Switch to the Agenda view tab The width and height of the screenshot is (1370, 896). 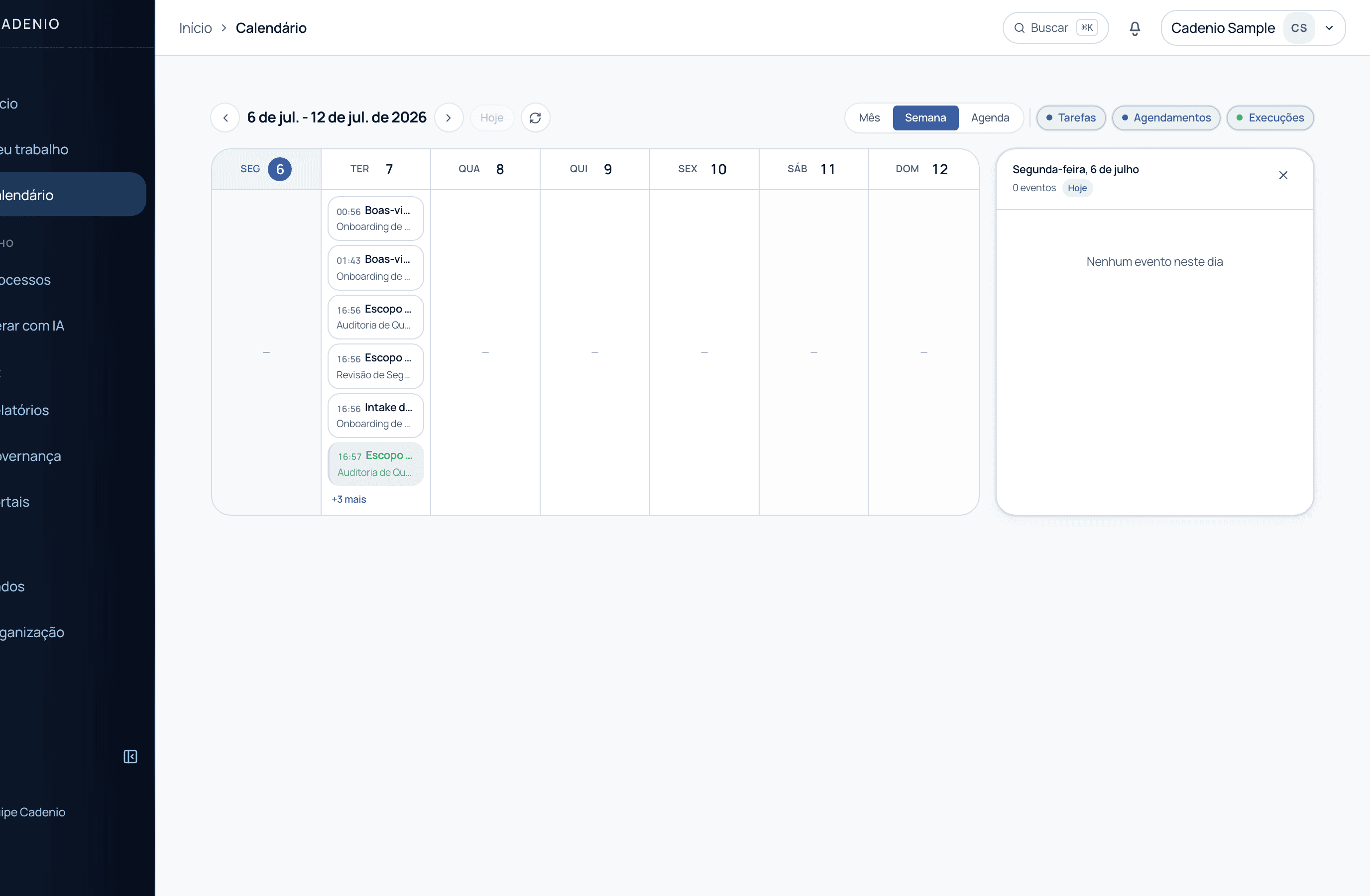[990, 118]
